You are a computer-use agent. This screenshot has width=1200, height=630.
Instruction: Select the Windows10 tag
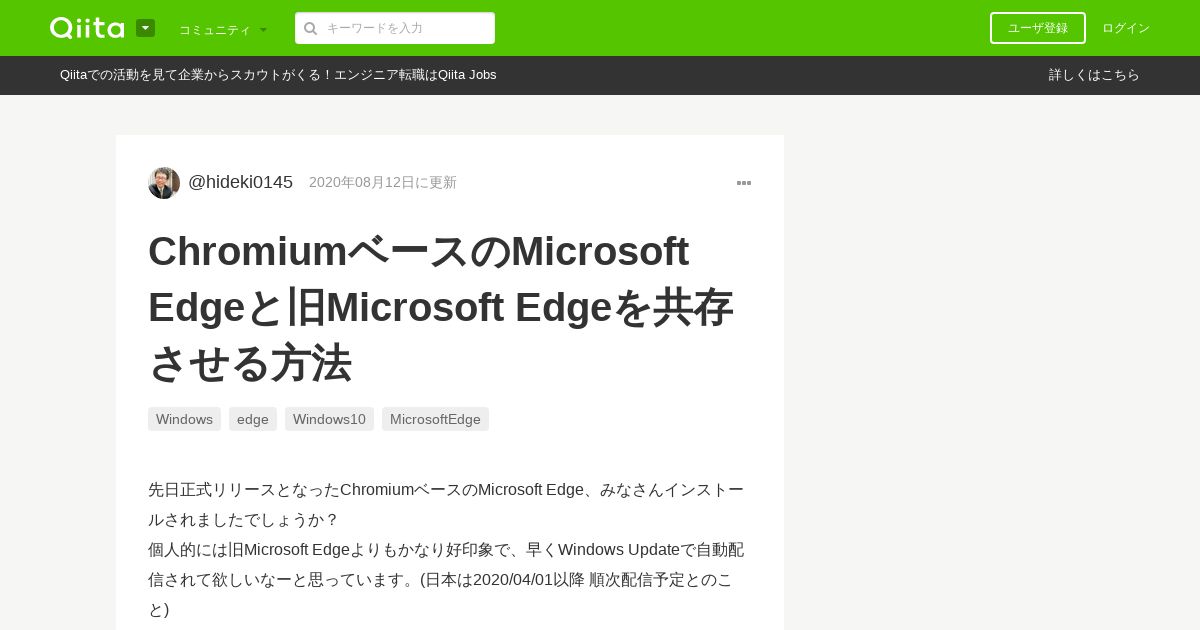point(329,419)
